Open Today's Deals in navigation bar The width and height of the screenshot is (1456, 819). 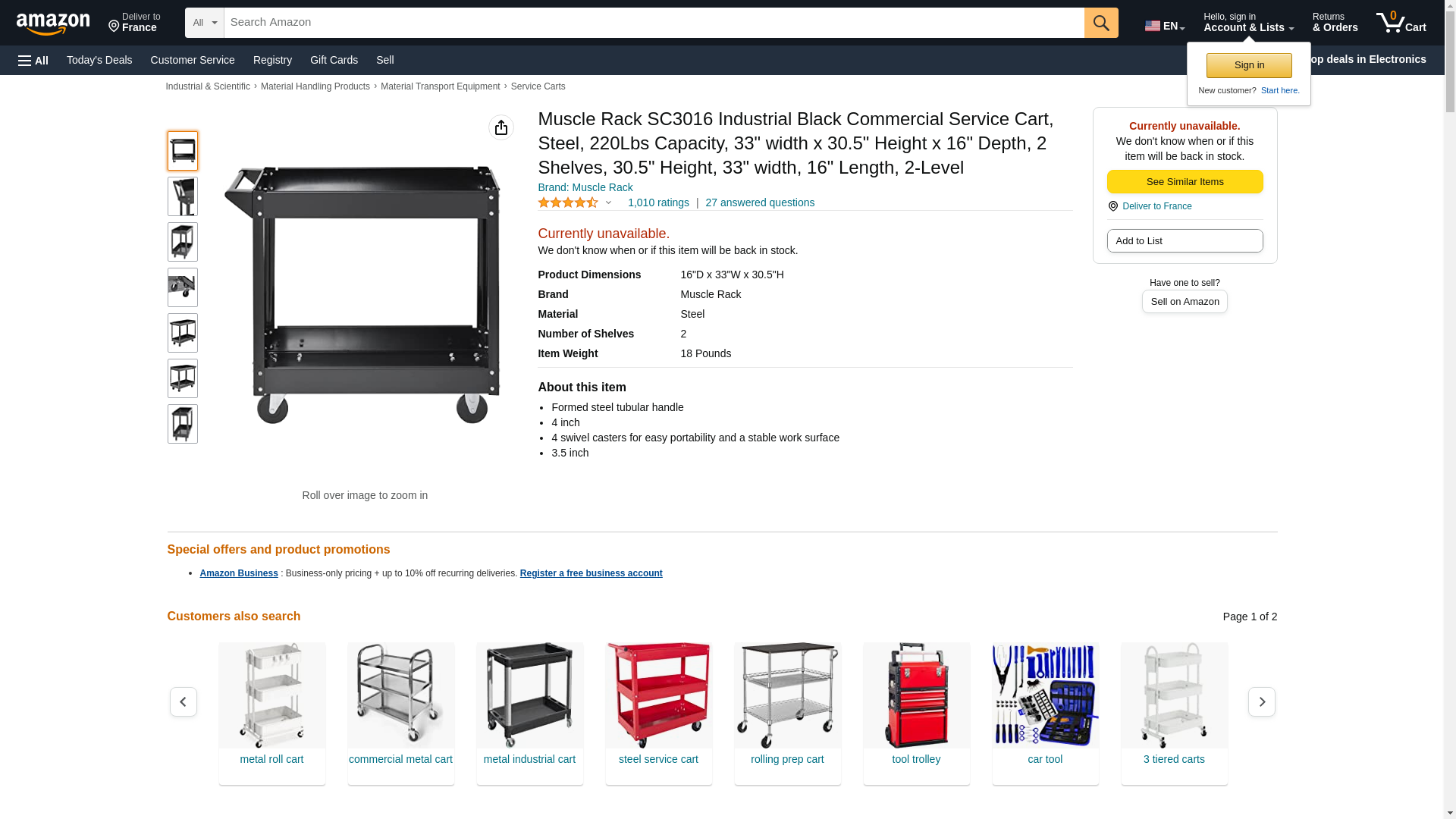click(99, 60)
